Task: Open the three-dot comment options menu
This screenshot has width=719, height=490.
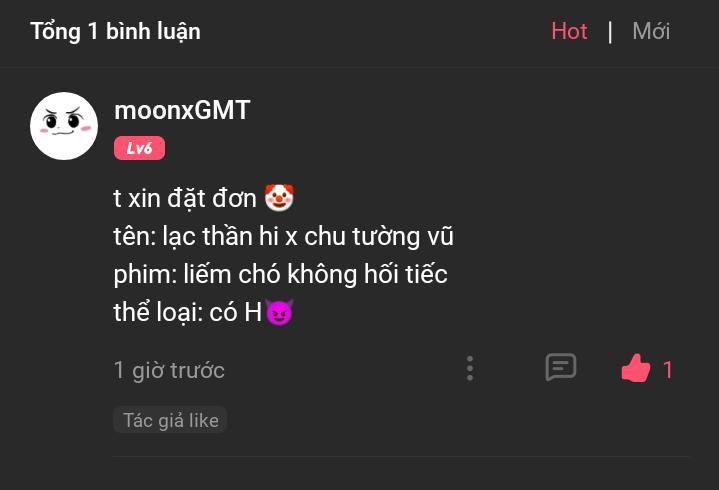Action: [470, 368]
